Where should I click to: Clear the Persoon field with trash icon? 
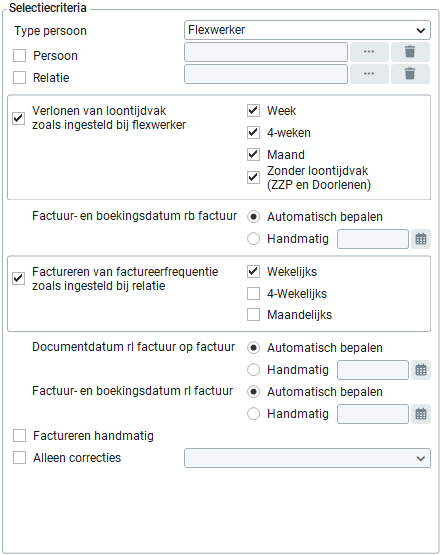pyautogui.click(x=410, y=52)
